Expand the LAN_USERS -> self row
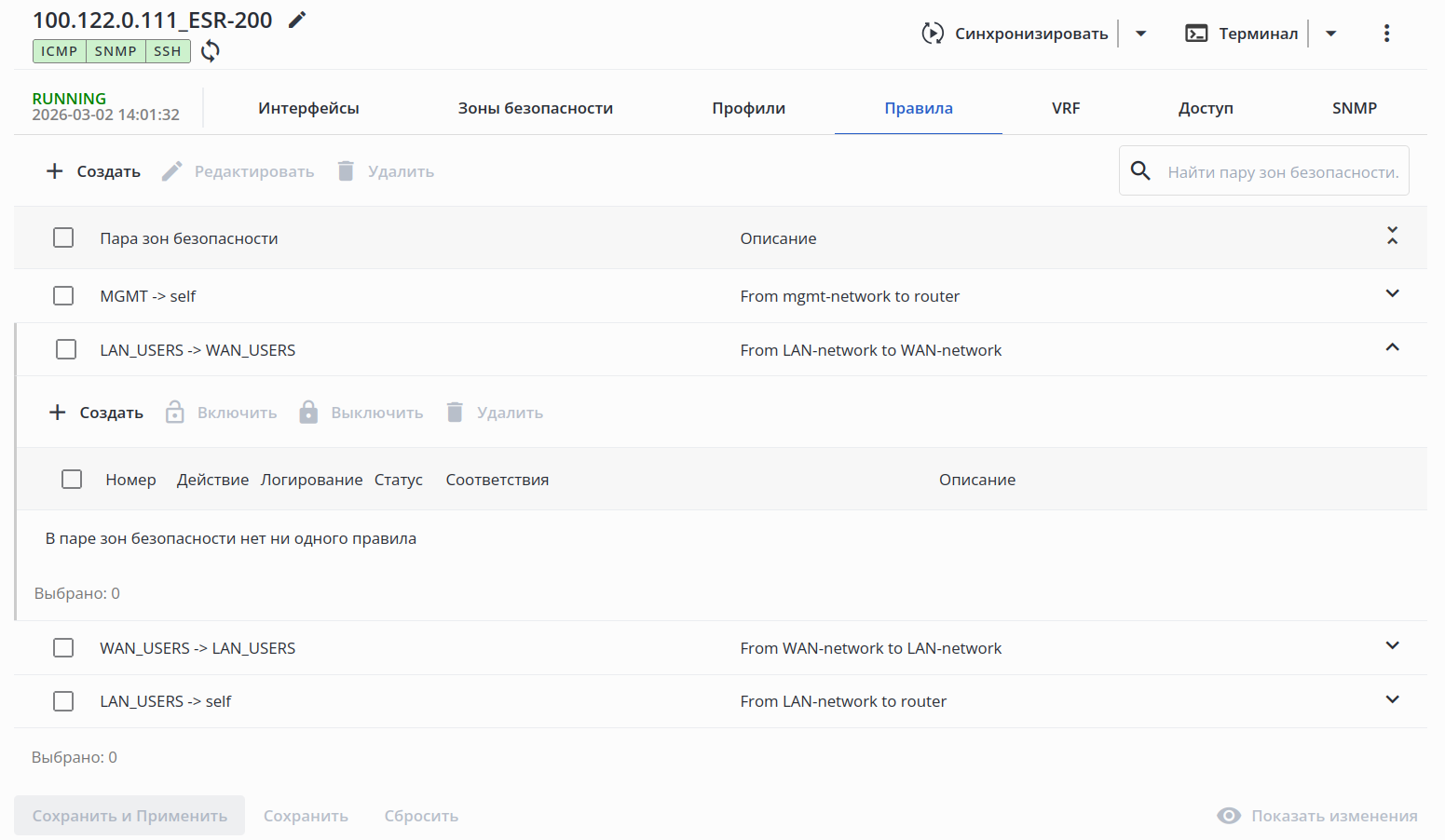This screenshot has width=1445, height=840. (x=1392, y=700)
